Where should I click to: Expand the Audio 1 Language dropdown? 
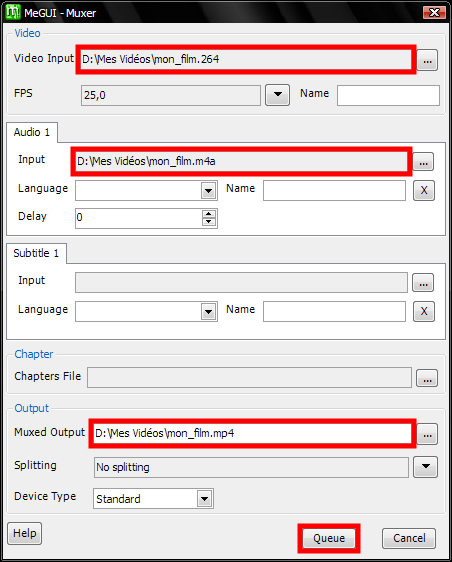(x=209, y=191)
